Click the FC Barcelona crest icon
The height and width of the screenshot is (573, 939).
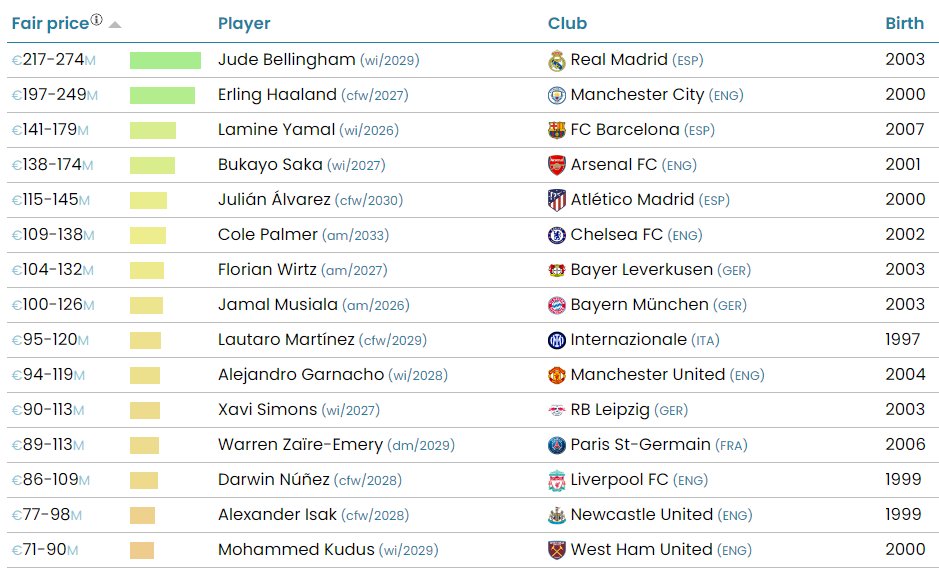(x=556, y=130)
